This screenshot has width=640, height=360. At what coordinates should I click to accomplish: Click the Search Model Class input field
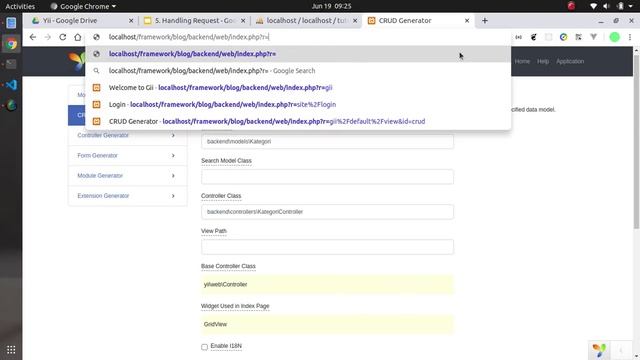[x=327, y=177]
